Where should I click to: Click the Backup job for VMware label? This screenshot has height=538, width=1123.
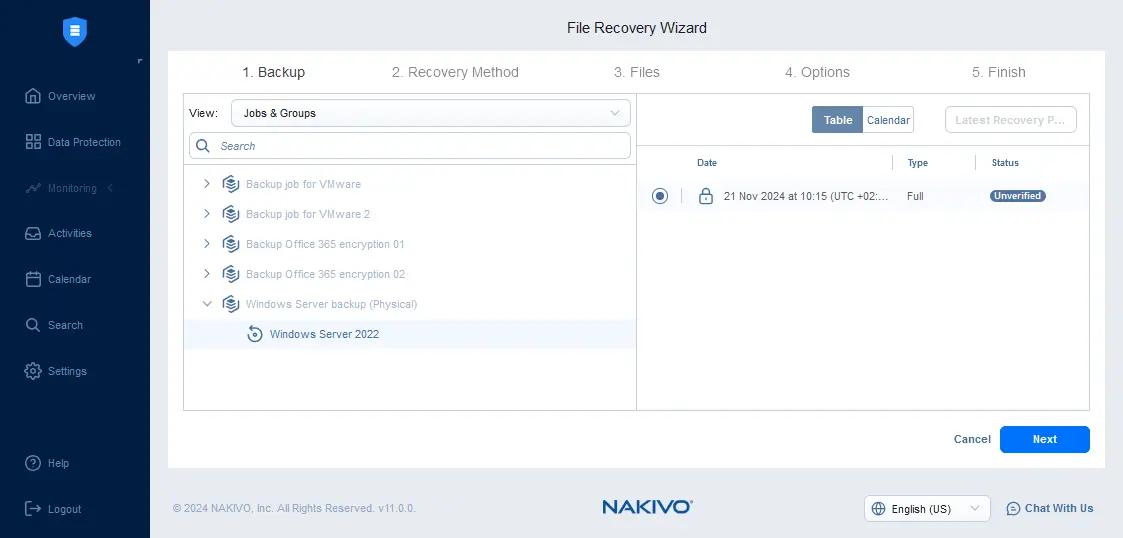[304, 184]
